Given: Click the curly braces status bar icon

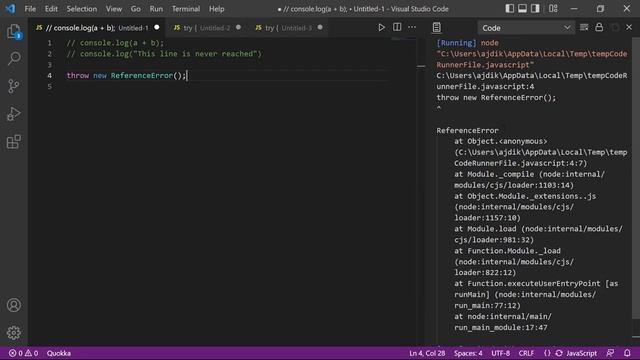Looking at the screenshot, I should 547,353.
